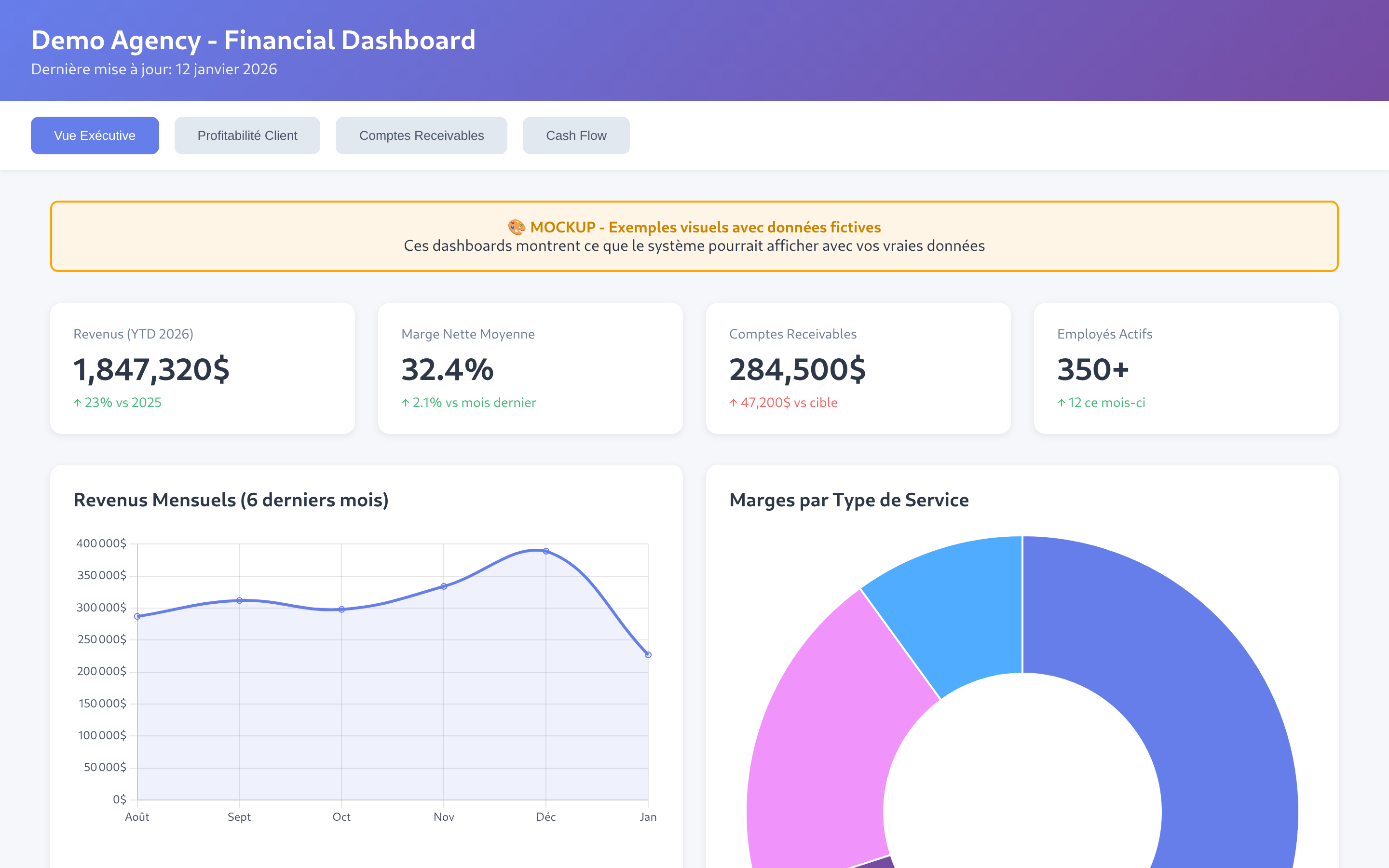
Task: Click the up arrow beside 2.1% indicator
Action: pyautogui.click(x=406, y=403)
